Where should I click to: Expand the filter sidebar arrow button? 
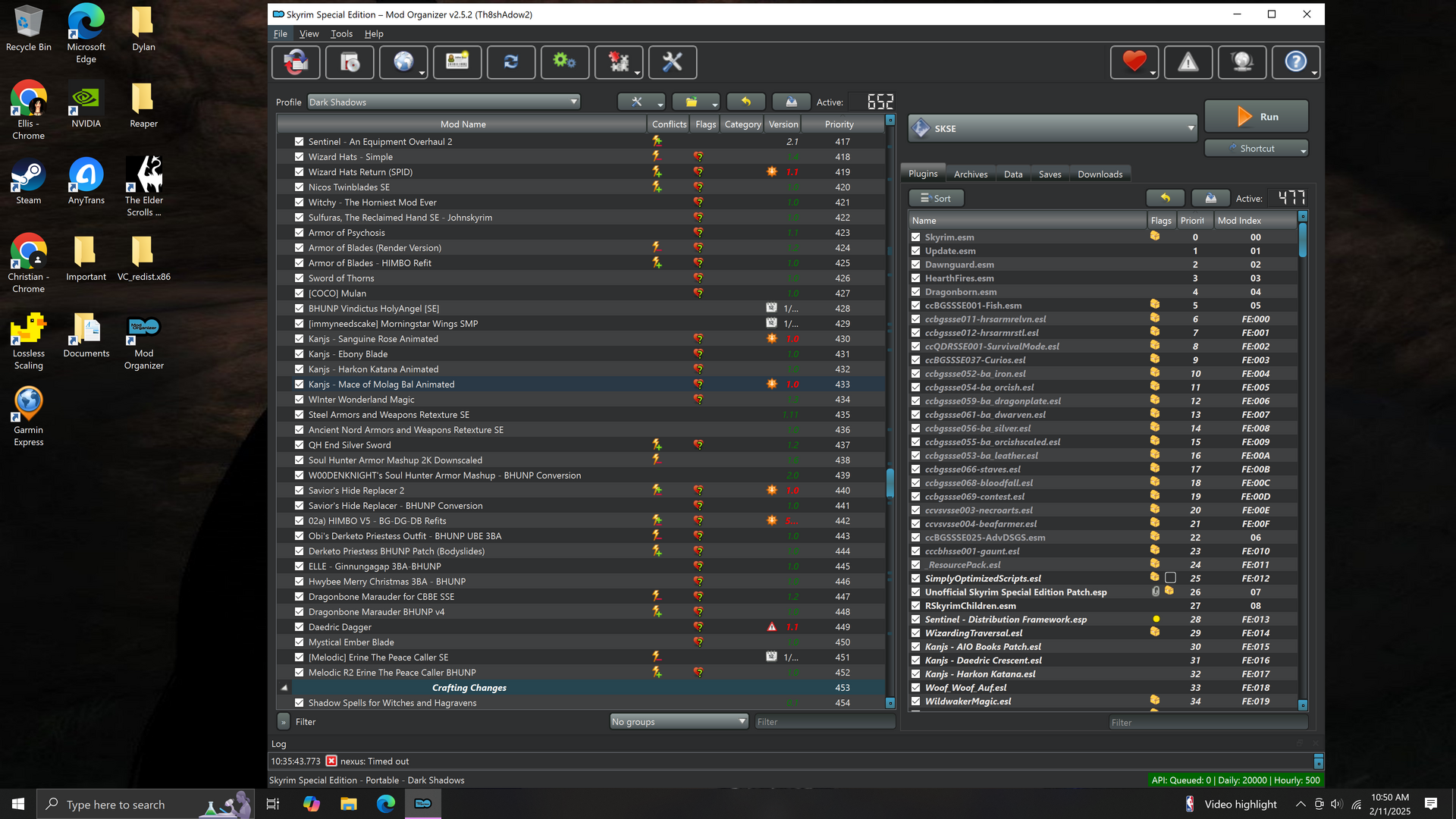(x=284, y=722)
